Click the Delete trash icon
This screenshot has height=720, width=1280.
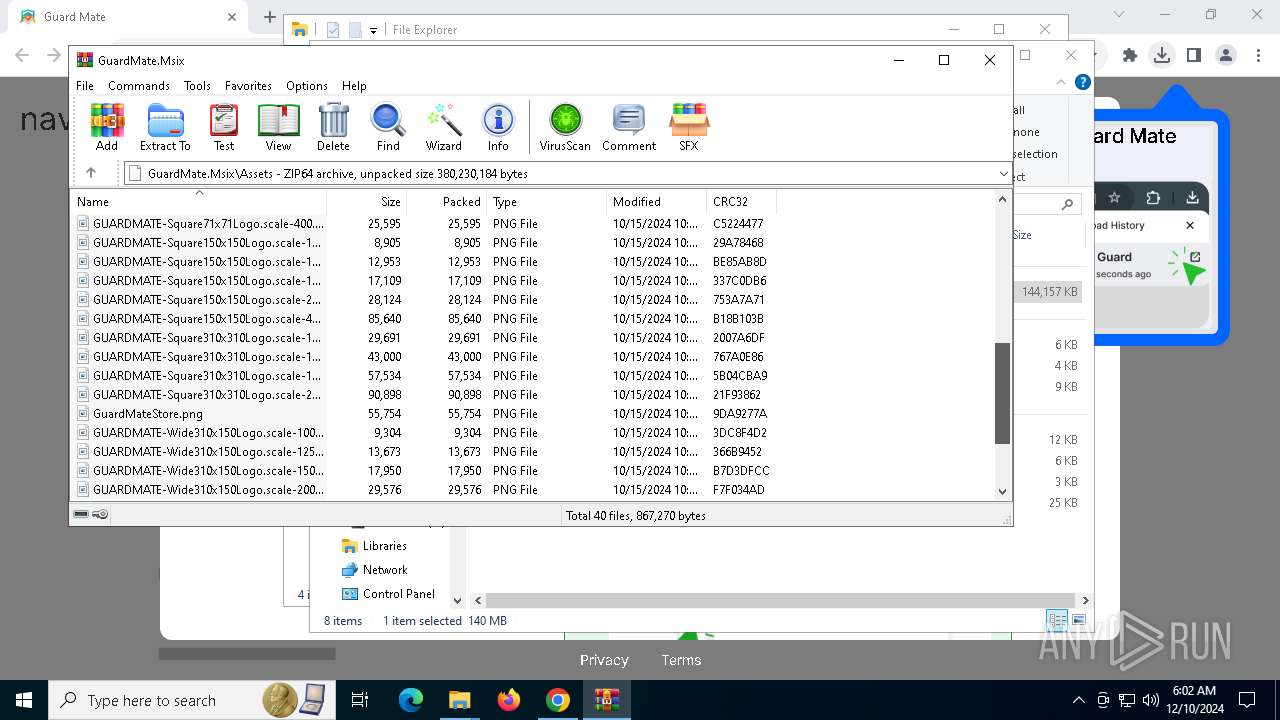click(333, 127)
